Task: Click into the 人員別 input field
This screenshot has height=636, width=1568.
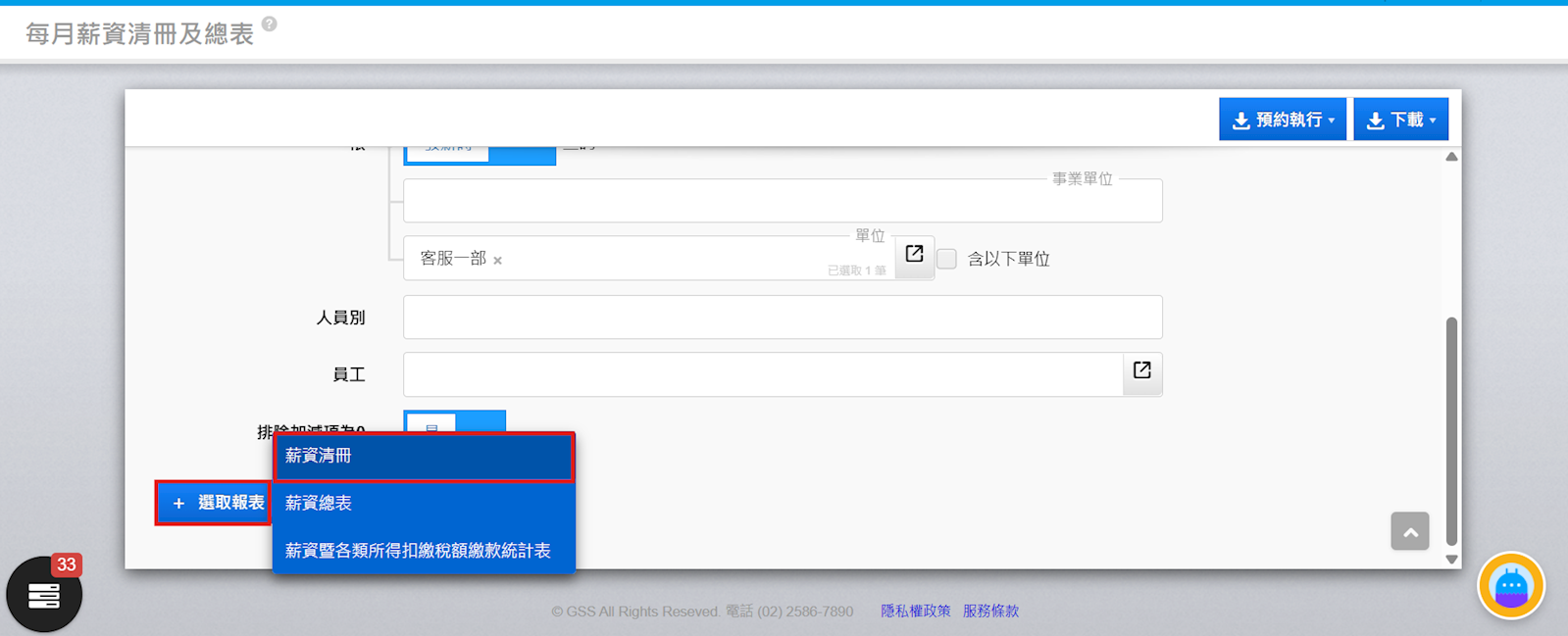Action: tap(782, 318)
